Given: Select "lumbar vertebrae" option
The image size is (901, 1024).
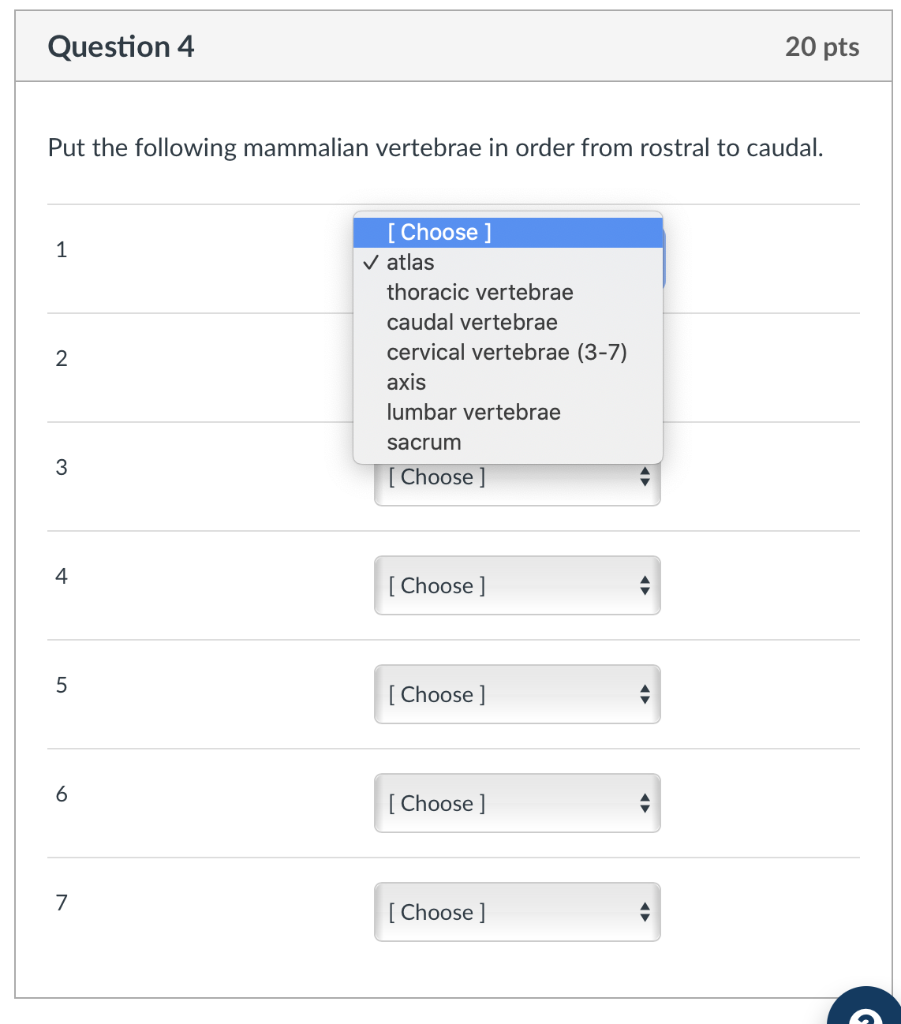Looking at the screenshot, I should click(x=473, y=413).
